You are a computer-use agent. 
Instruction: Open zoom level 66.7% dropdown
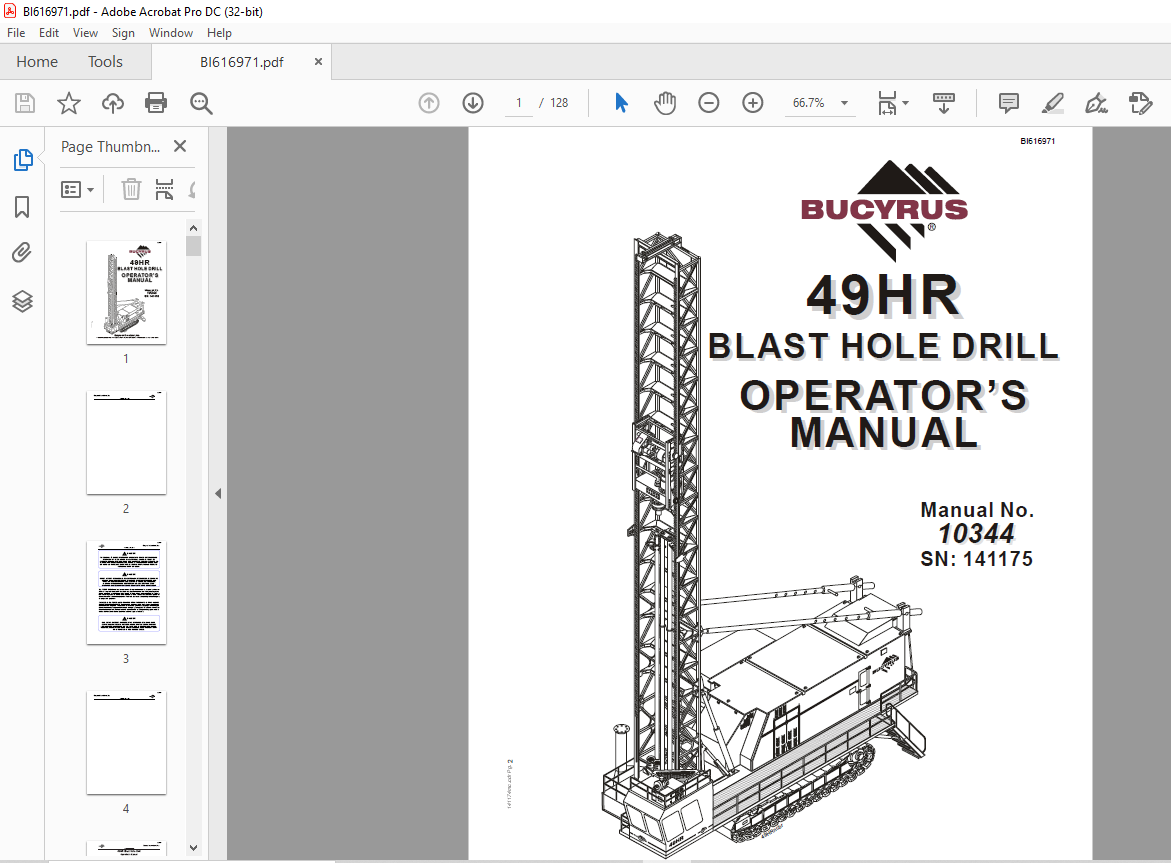click(x=845, y=103)
